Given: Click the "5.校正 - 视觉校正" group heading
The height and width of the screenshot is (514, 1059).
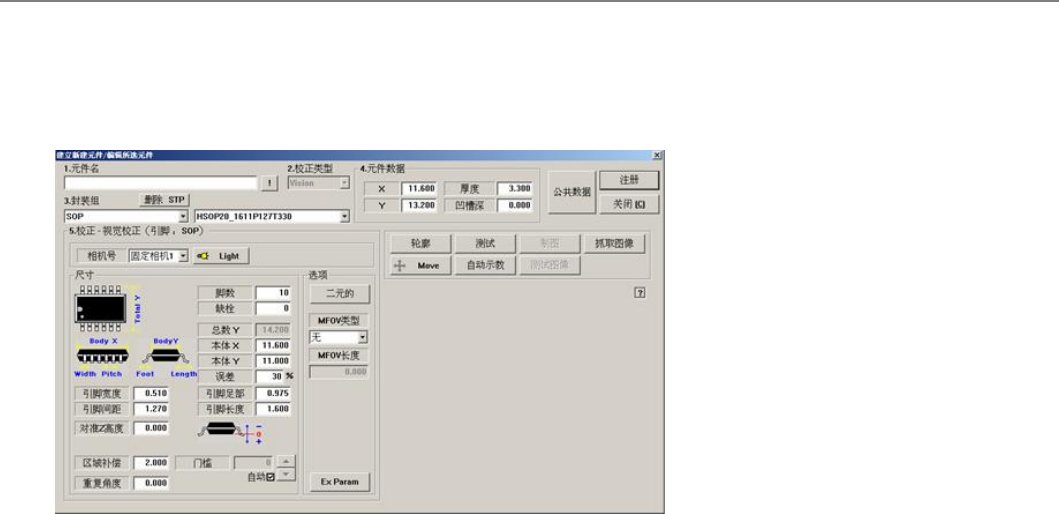Looking at the screenshot, I should [135, 231].
